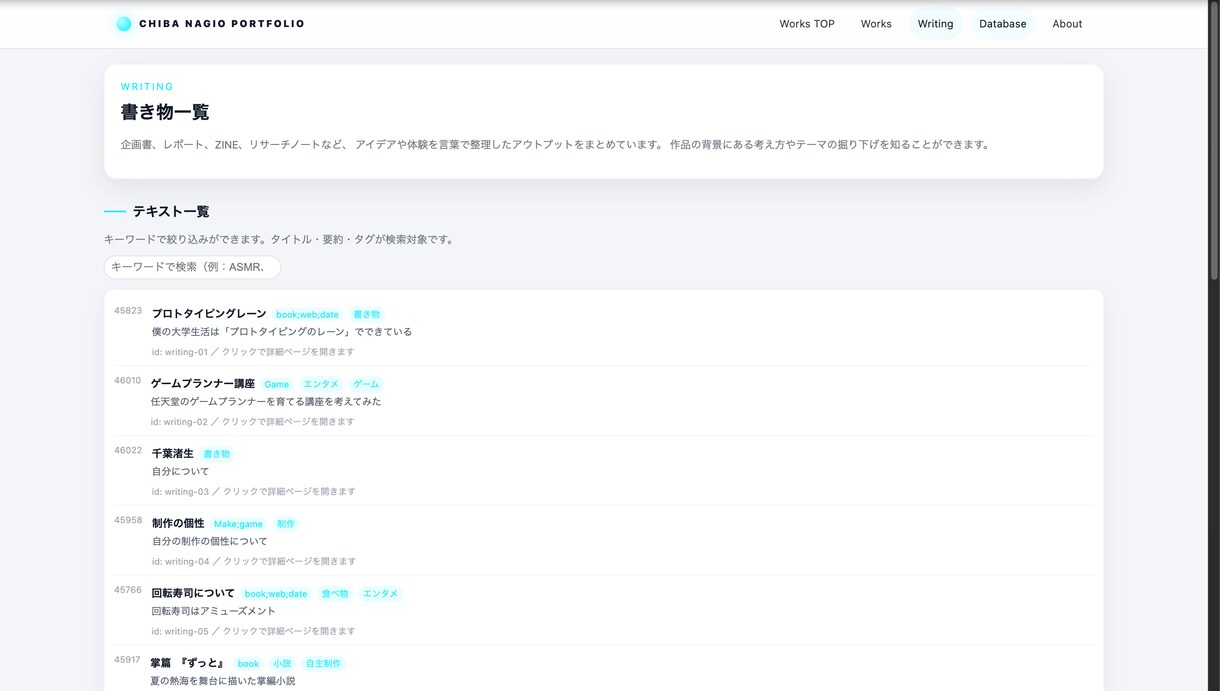Image resolution: width=1220 pixels, height=691 pixels.
Task: Click the summary text 自分について
Action: point(181,472)
